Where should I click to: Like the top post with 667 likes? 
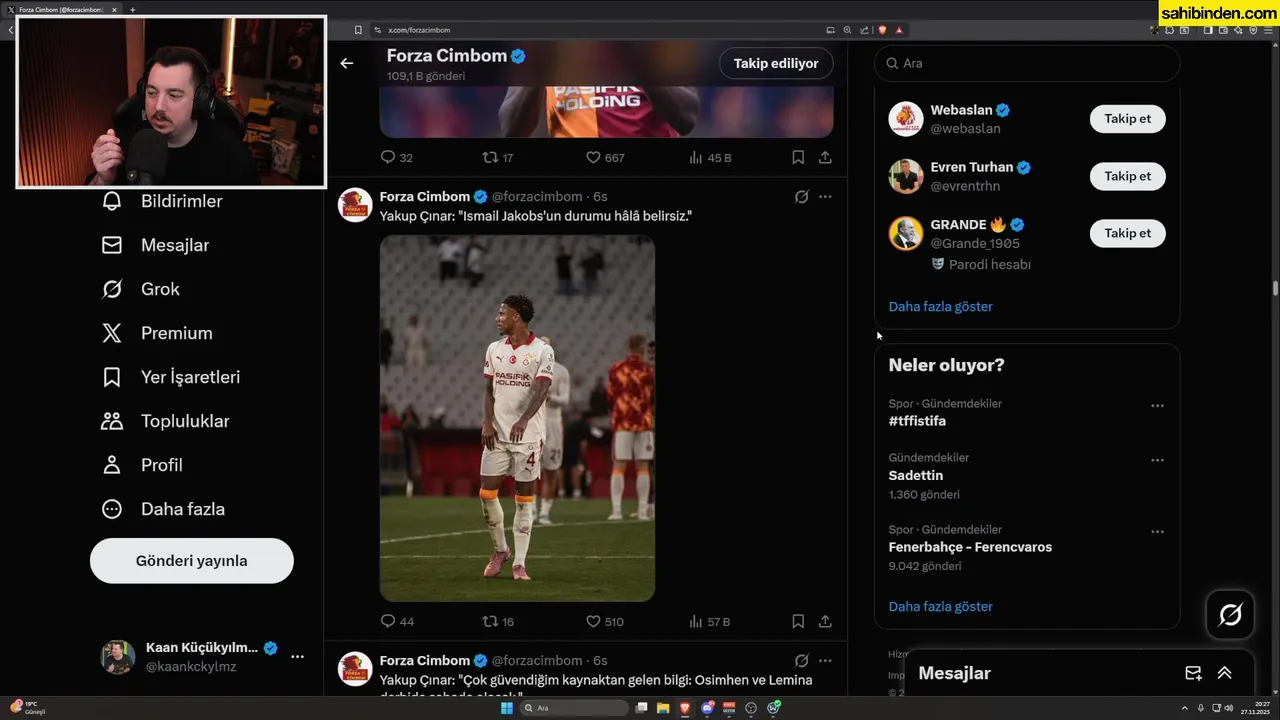click(x=593, y=157)
